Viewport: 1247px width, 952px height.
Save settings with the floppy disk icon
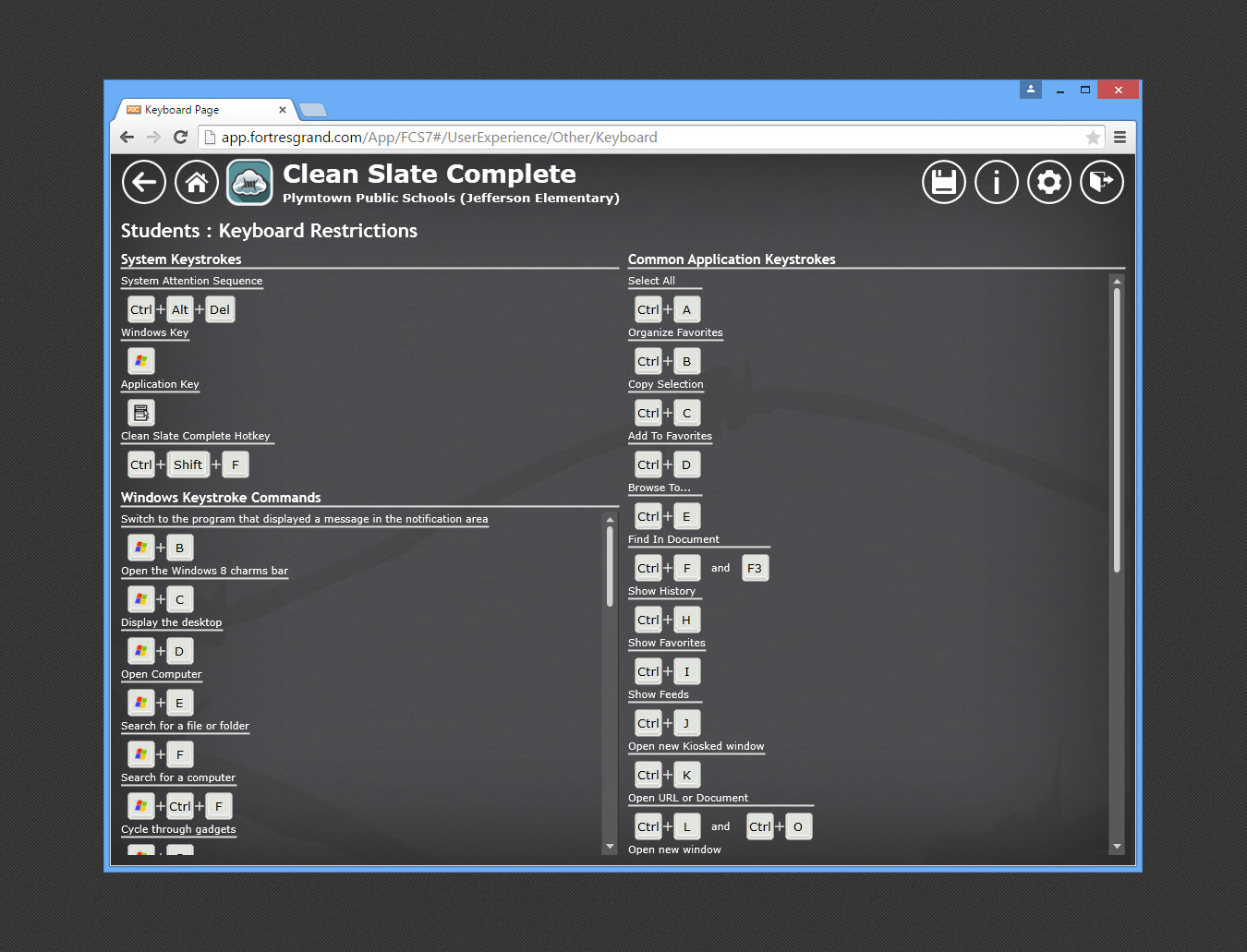click(943, 182)
